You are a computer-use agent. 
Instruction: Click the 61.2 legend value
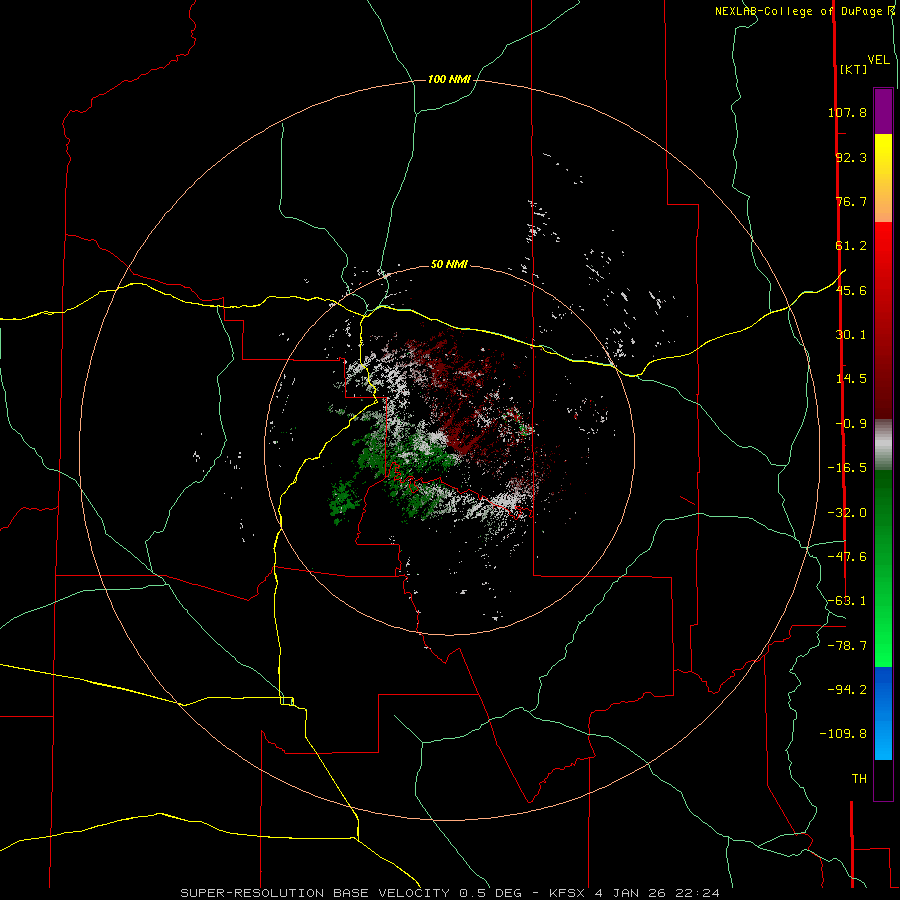pyautogui.click(x=851, y=246)
